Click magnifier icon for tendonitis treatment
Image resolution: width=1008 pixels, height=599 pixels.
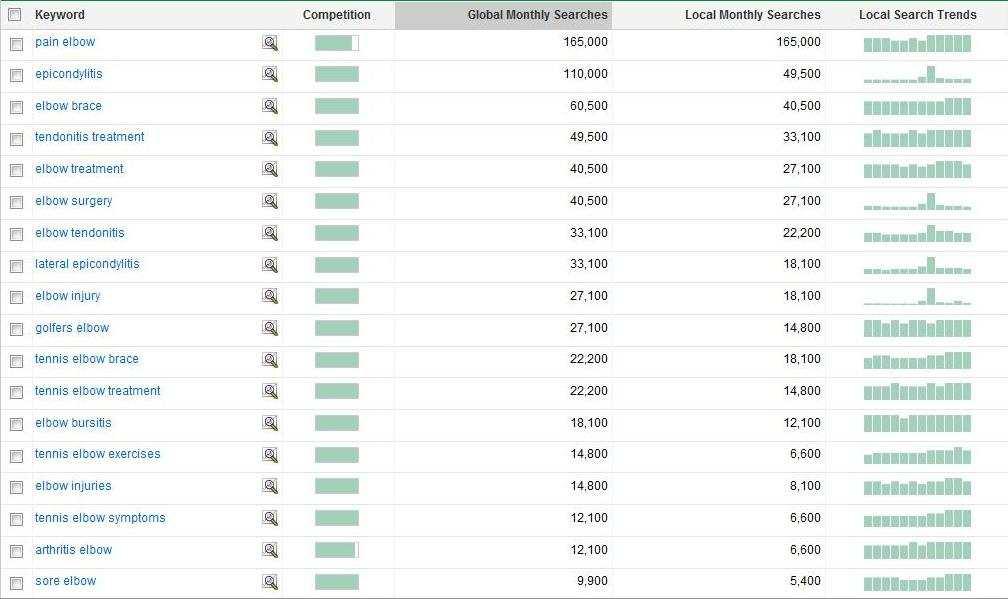[270, 138]
